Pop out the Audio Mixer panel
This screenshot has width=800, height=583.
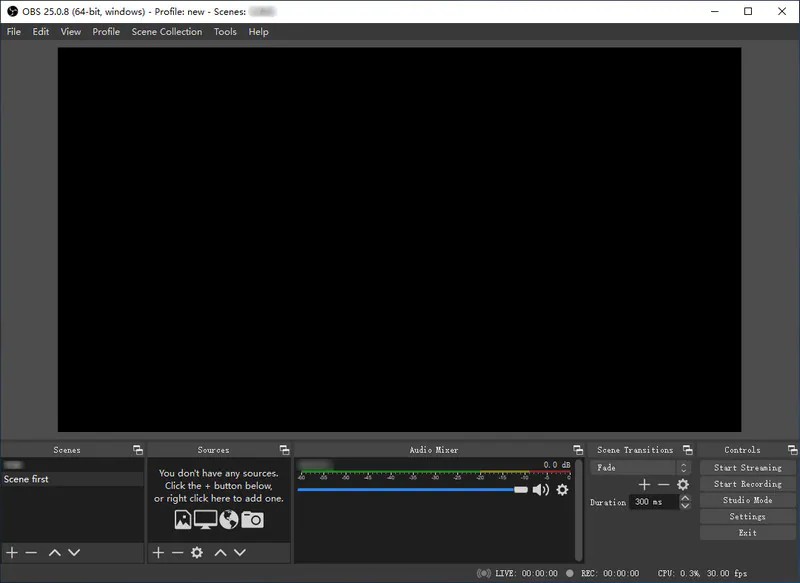[x=577, y=449]
